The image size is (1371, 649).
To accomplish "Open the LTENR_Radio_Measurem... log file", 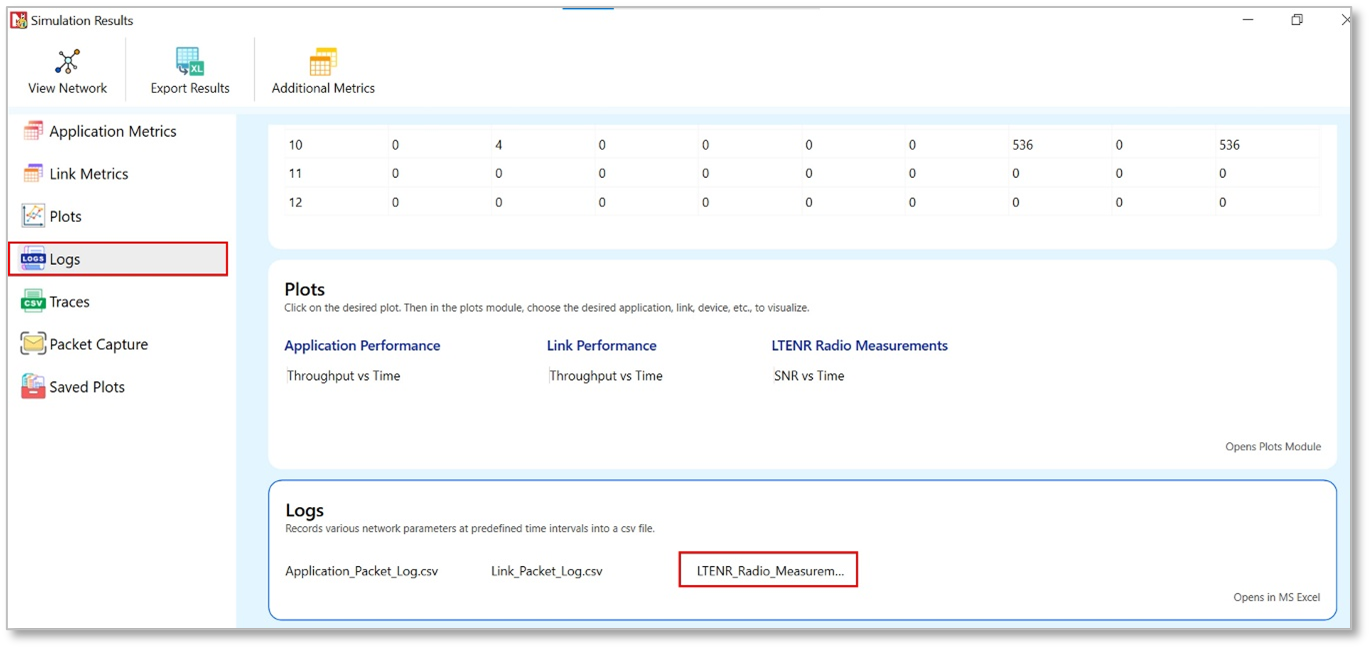I will coord(769,571).
